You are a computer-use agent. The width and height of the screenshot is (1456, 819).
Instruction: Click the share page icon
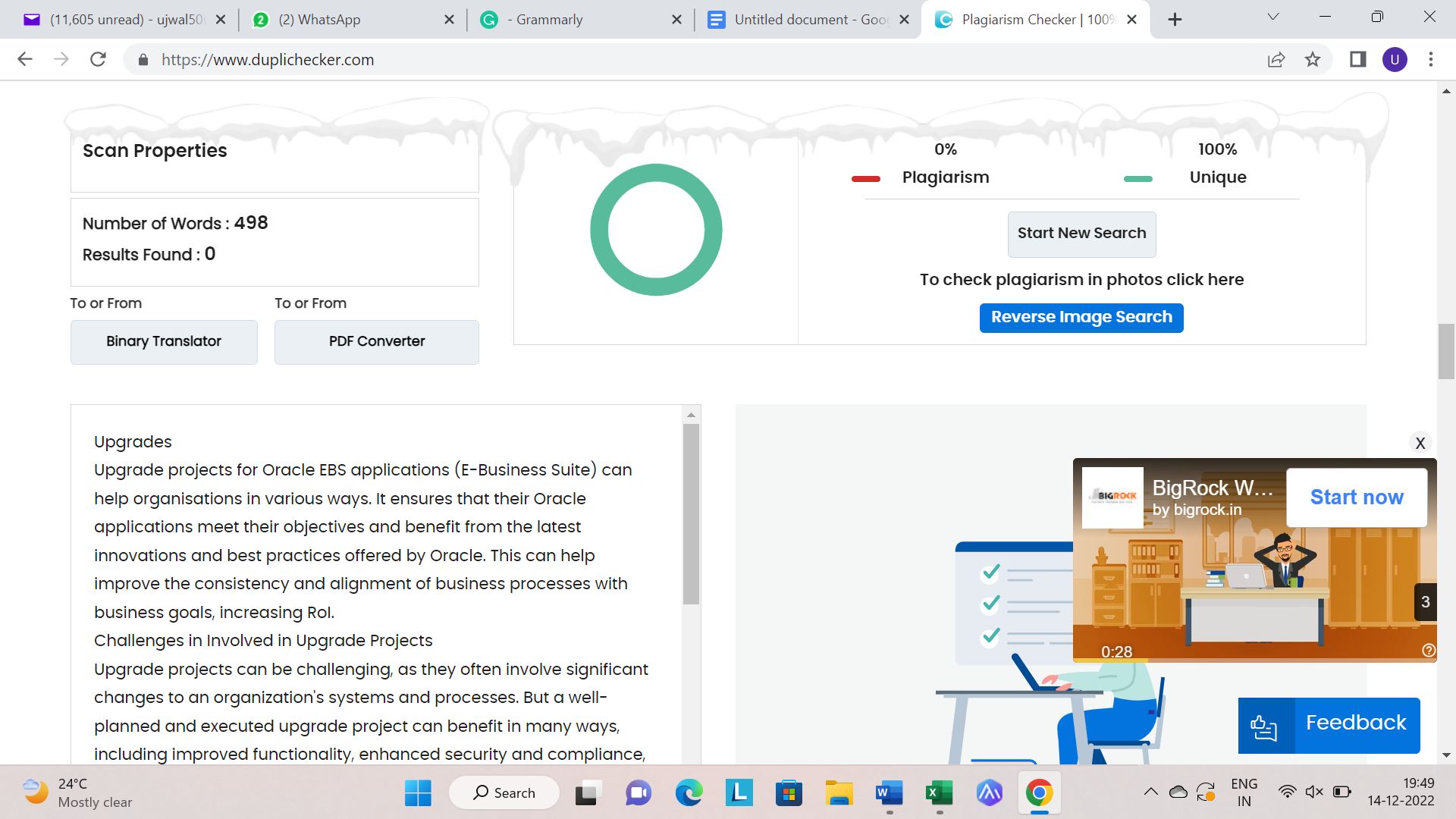pyautogui.click(x=1276, y=59)
